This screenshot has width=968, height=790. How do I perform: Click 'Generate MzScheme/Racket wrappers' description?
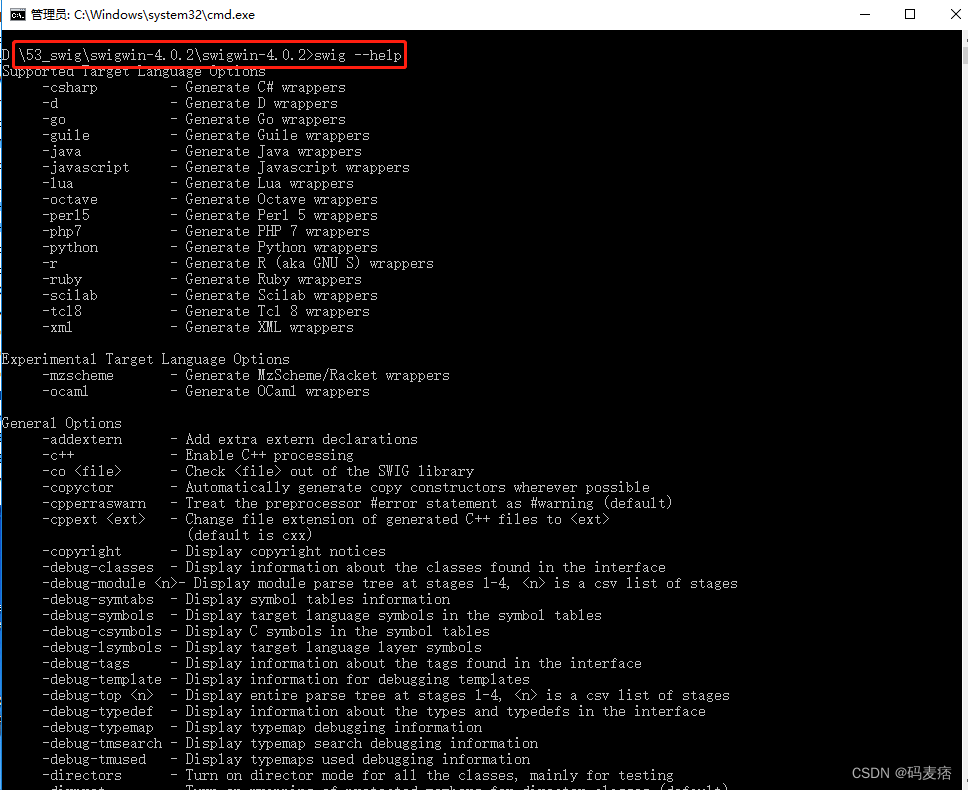[x=317, y=376]
